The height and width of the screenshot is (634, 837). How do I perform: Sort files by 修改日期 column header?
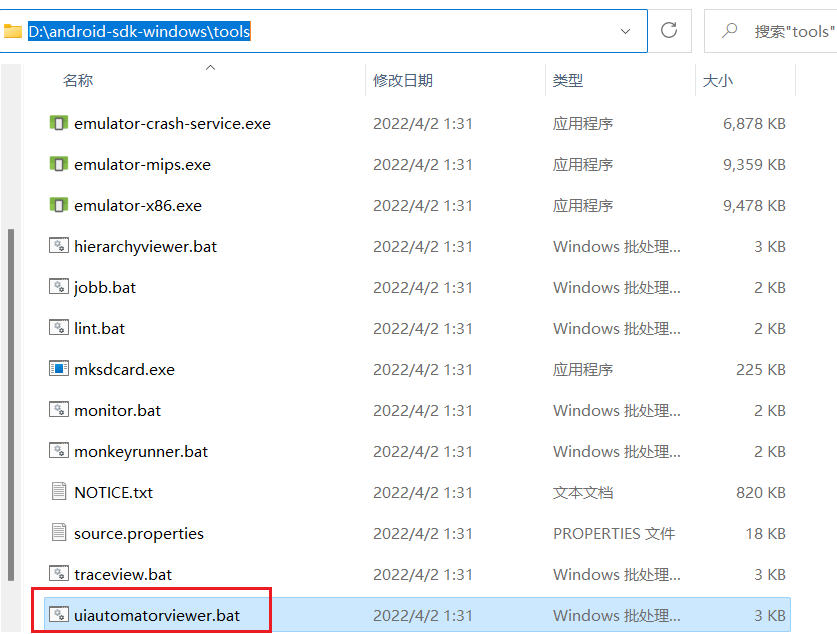[x=402, y=81]
